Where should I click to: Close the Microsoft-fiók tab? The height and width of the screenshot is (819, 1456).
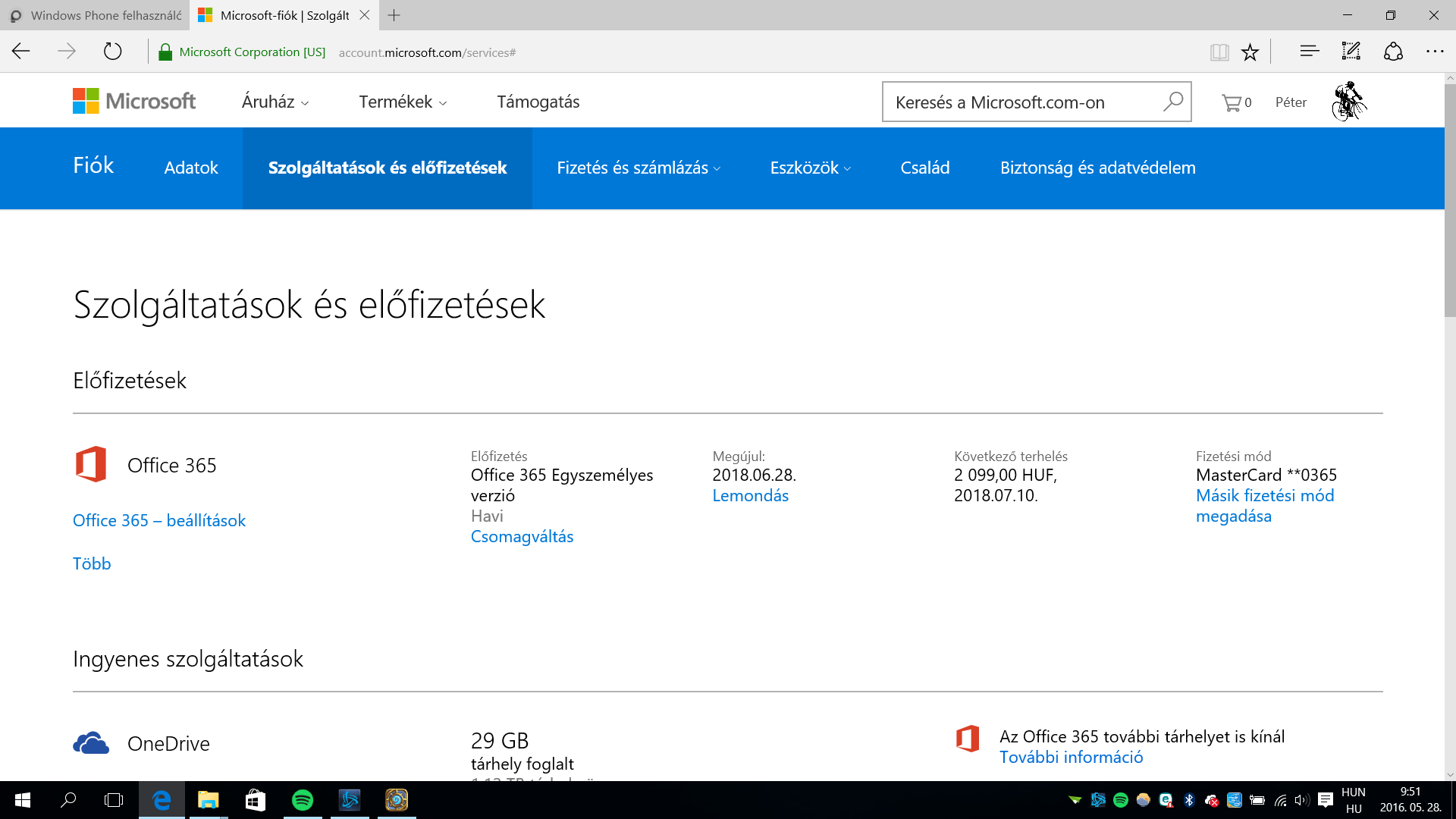click(x=365, y=15)
